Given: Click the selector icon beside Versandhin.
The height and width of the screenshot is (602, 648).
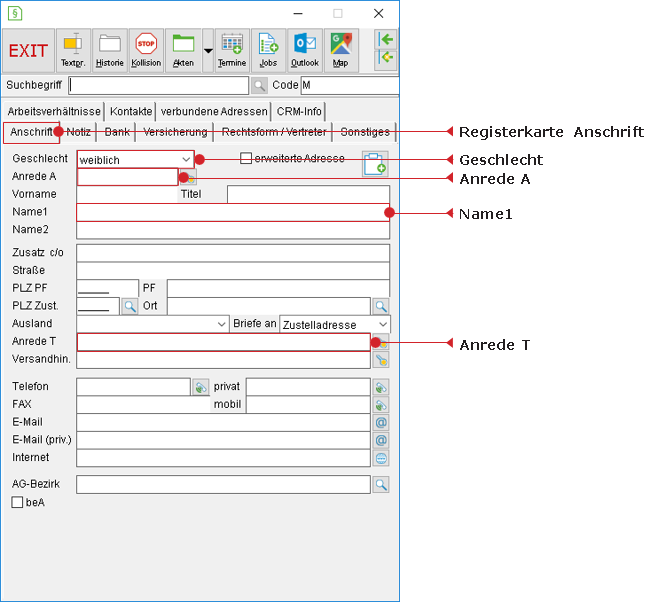Looking at the screenshot, I should 381,360.
